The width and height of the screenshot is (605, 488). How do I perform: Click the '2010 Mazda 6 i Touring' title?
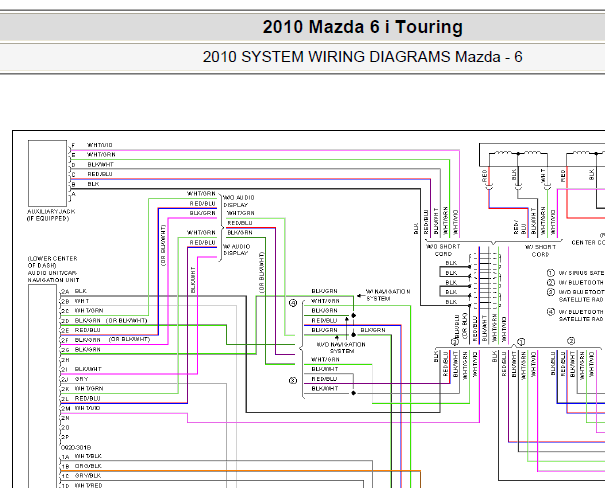coord(362,27)
